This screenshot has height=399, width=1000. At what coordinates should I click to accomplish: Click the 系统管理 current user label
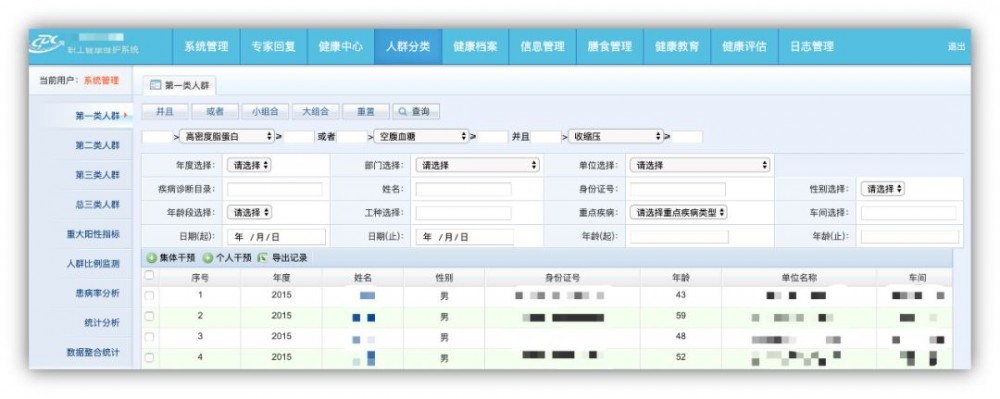[x=101, y=80]
